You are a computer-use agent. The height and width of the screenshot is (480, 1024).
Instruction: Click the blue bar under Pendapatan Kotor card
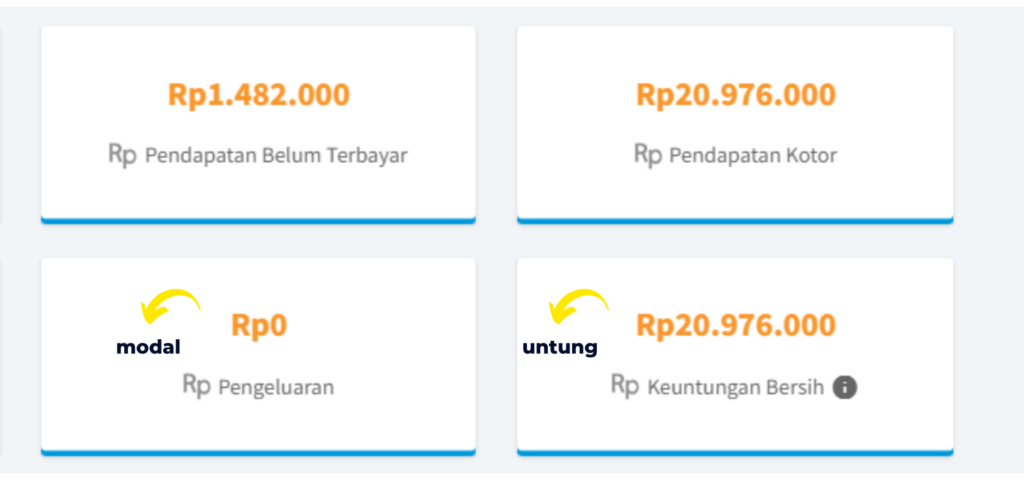point(735,221)
